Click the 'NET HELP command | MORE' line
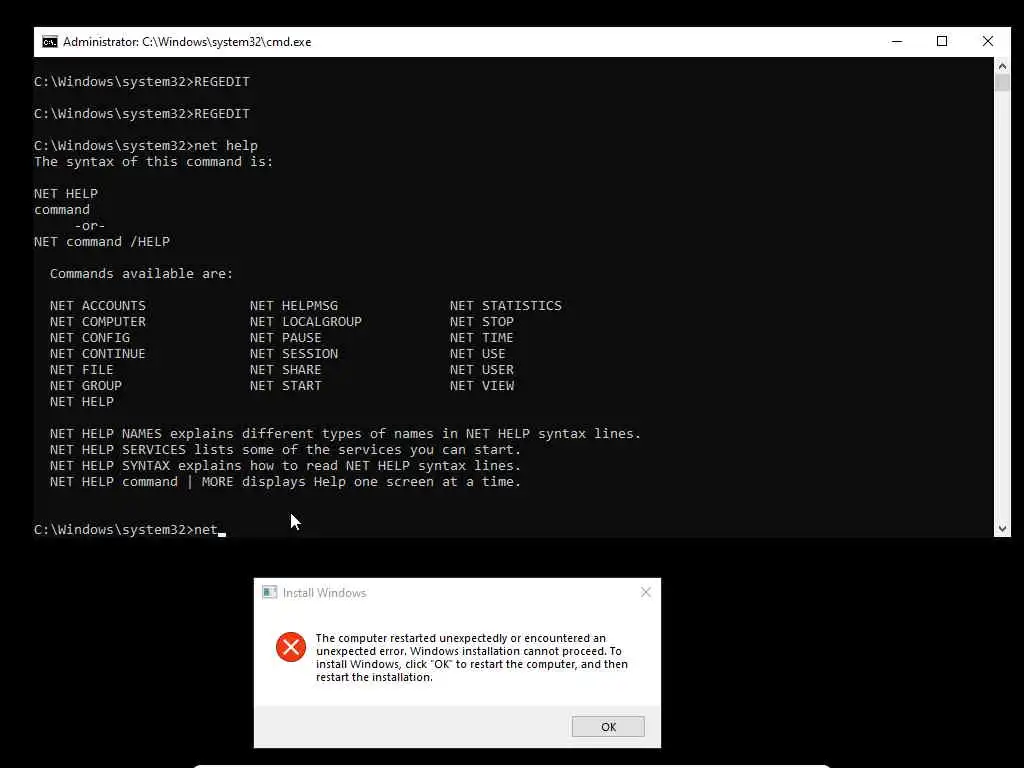This screenshot has height=768, width=1024. (x=285, y=482)
